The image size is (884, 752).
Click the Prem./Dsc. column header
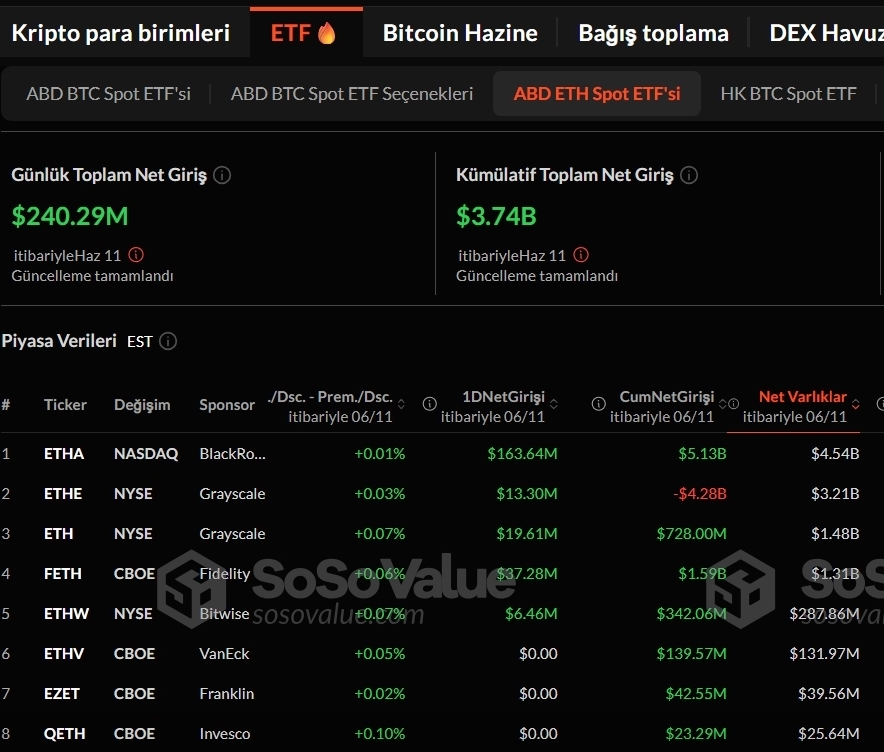pos(330,397)
